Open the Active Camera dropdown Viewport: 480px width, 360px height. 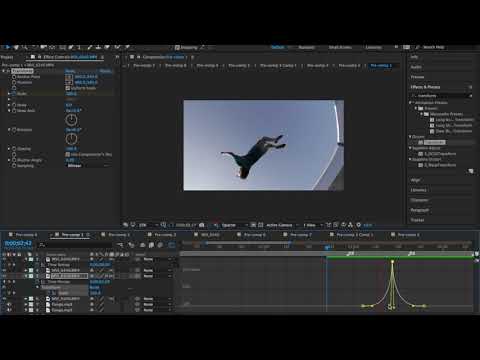tap(282, 225)
